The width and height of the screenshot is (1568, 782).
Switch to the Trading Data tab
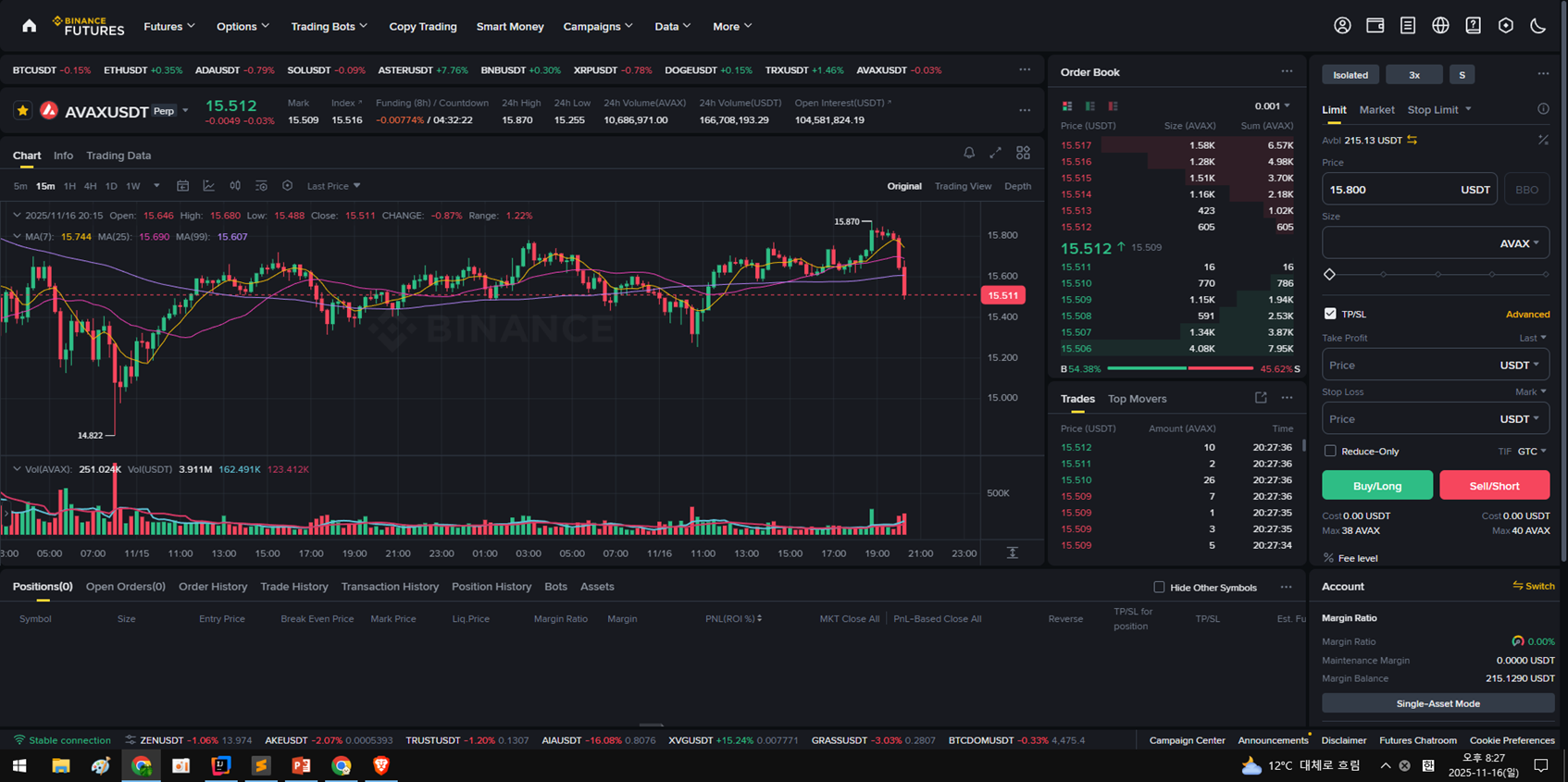click(118, 155)
